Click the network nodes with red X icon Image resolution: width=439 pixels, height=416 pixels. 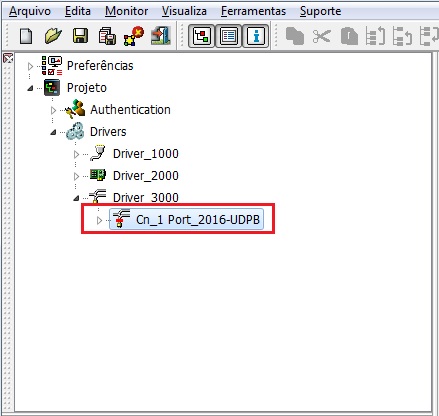[x=134, y=36]
